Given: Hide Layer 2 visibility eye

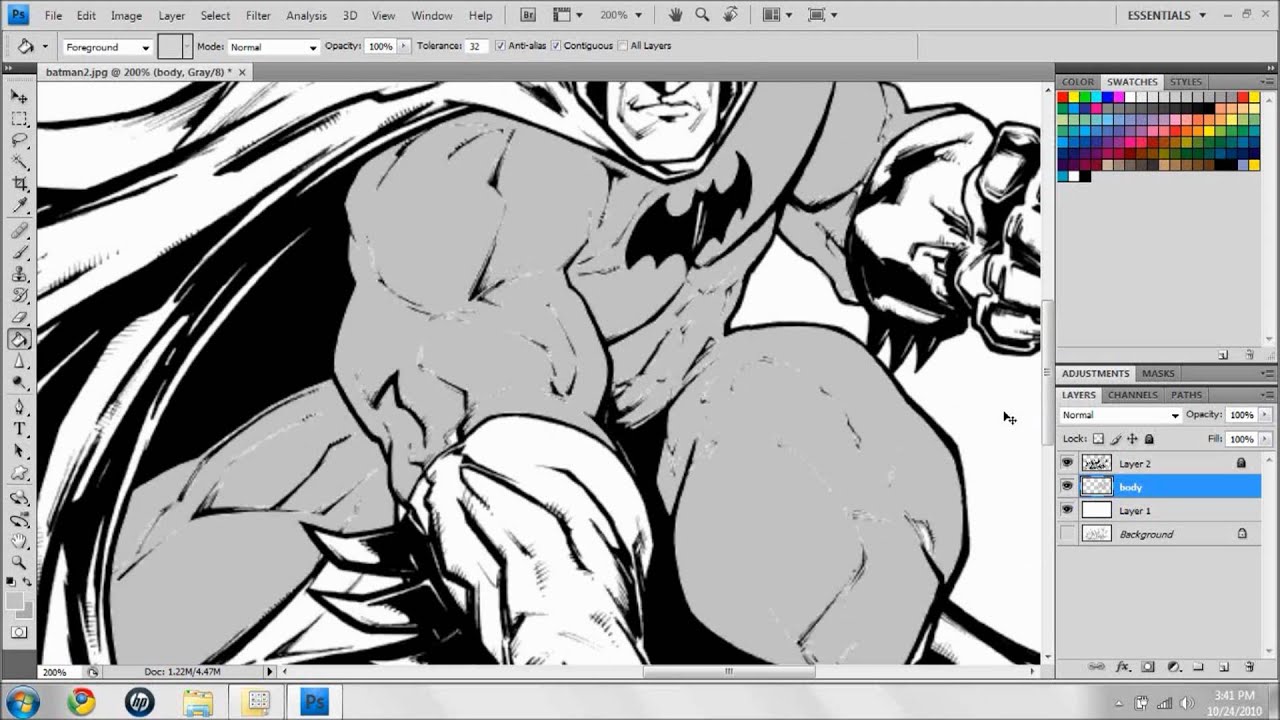Looking at the screenshot, I should (1067, 464).
